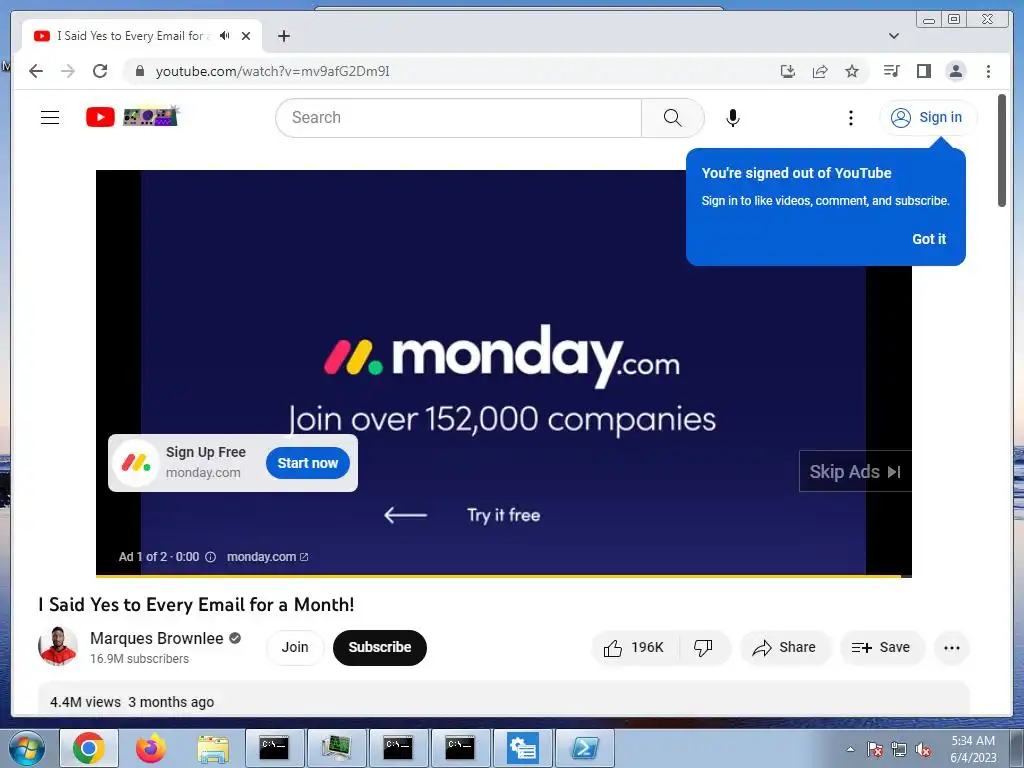Like the video (196K)

point(635,647)
